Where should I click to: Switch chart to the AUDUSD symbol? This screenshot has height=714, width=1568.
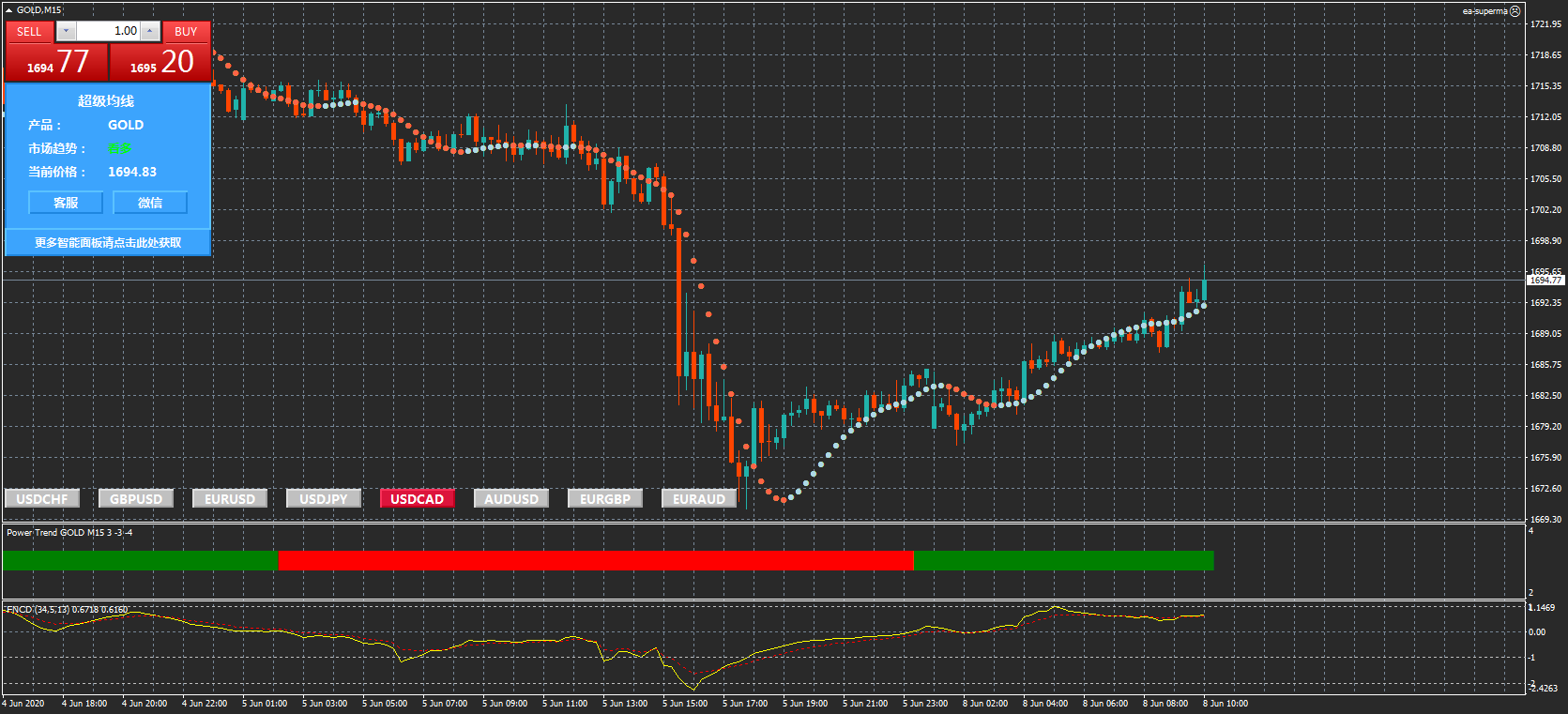[511, 499]
